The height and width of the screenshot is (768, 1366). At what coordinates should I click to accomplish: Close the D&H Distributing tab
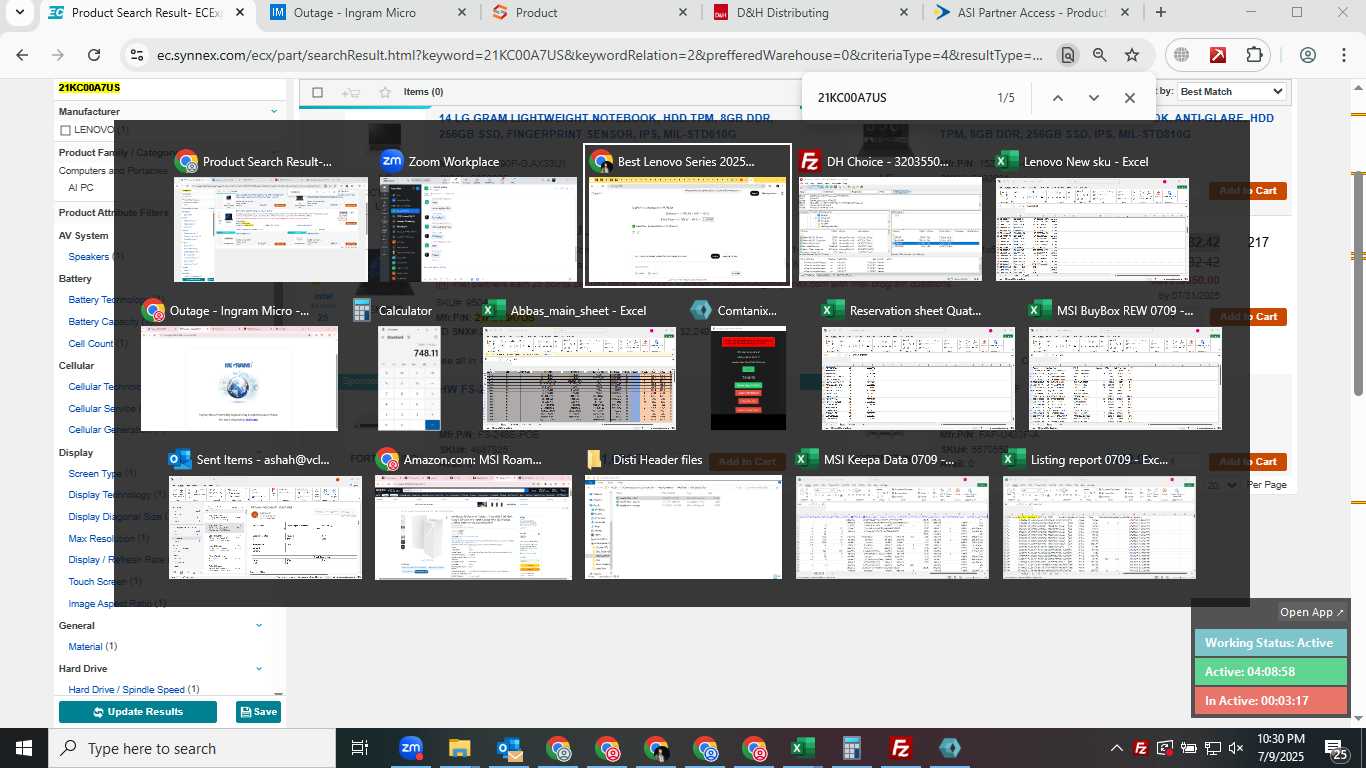[x=904, y=13]
